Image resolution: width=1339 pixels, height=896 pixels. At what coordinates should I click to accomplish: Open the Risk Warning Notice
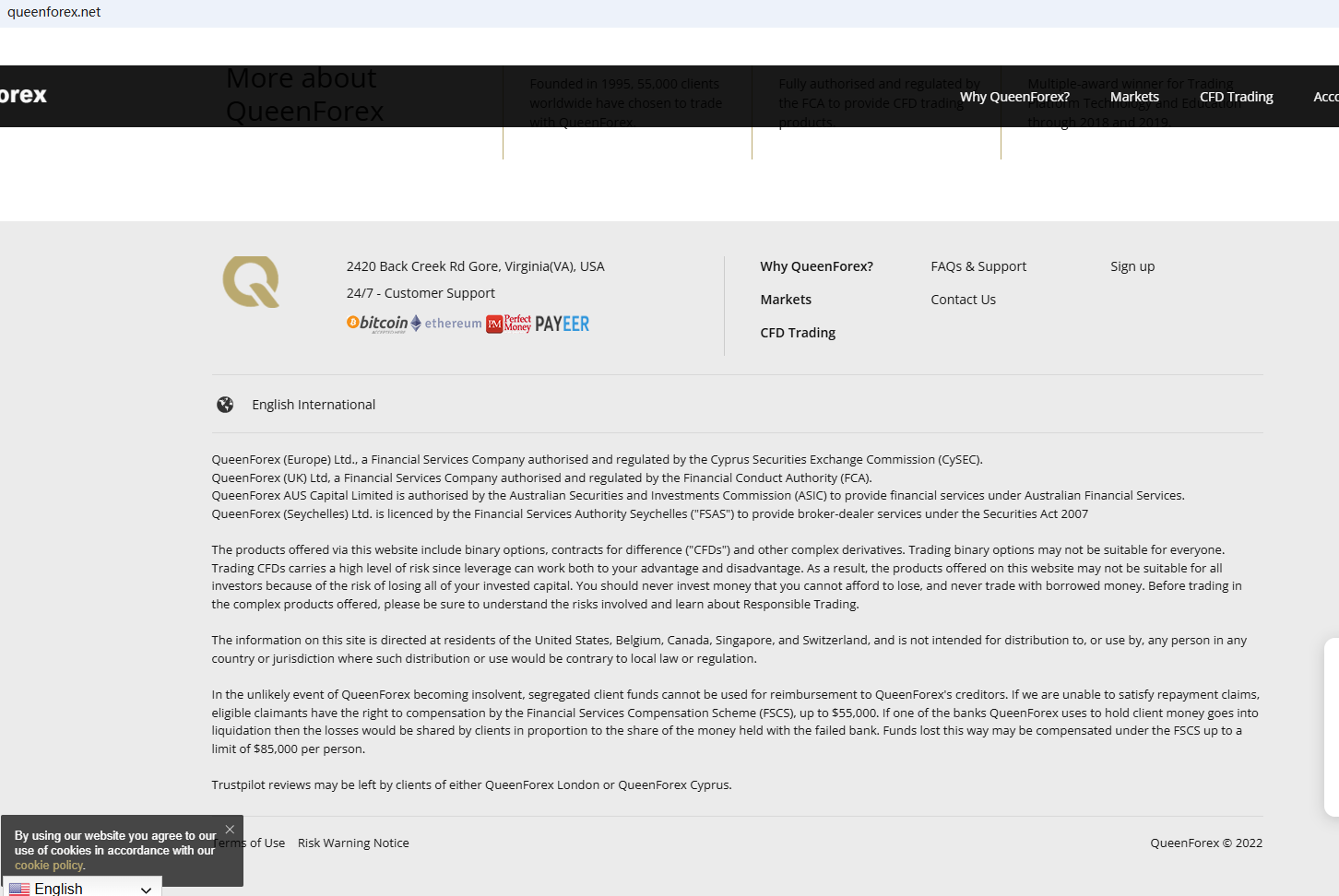[x=353, y=843]
